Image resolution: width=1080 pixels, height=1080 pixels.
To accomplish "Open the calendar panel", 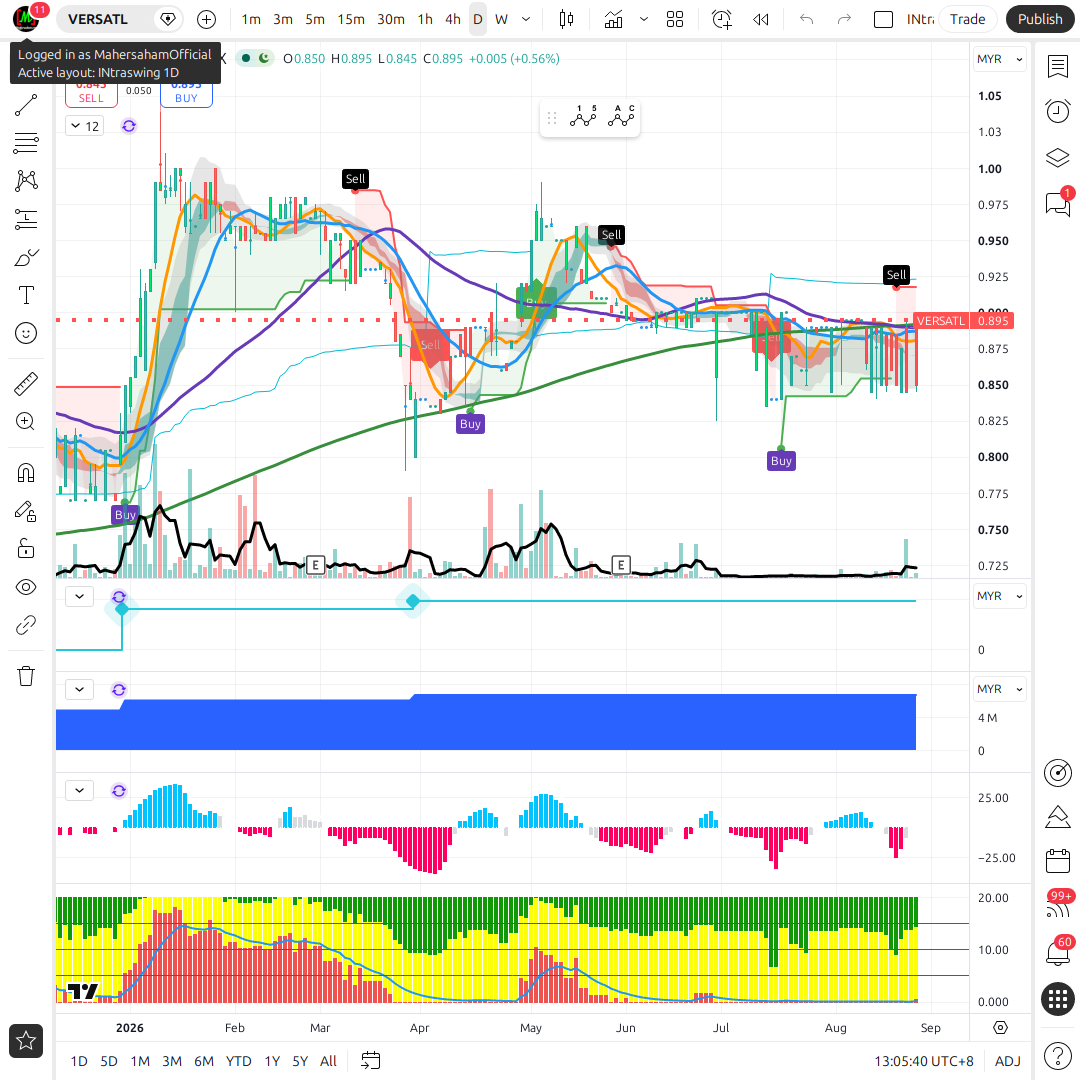I will tap(1057, 861).
